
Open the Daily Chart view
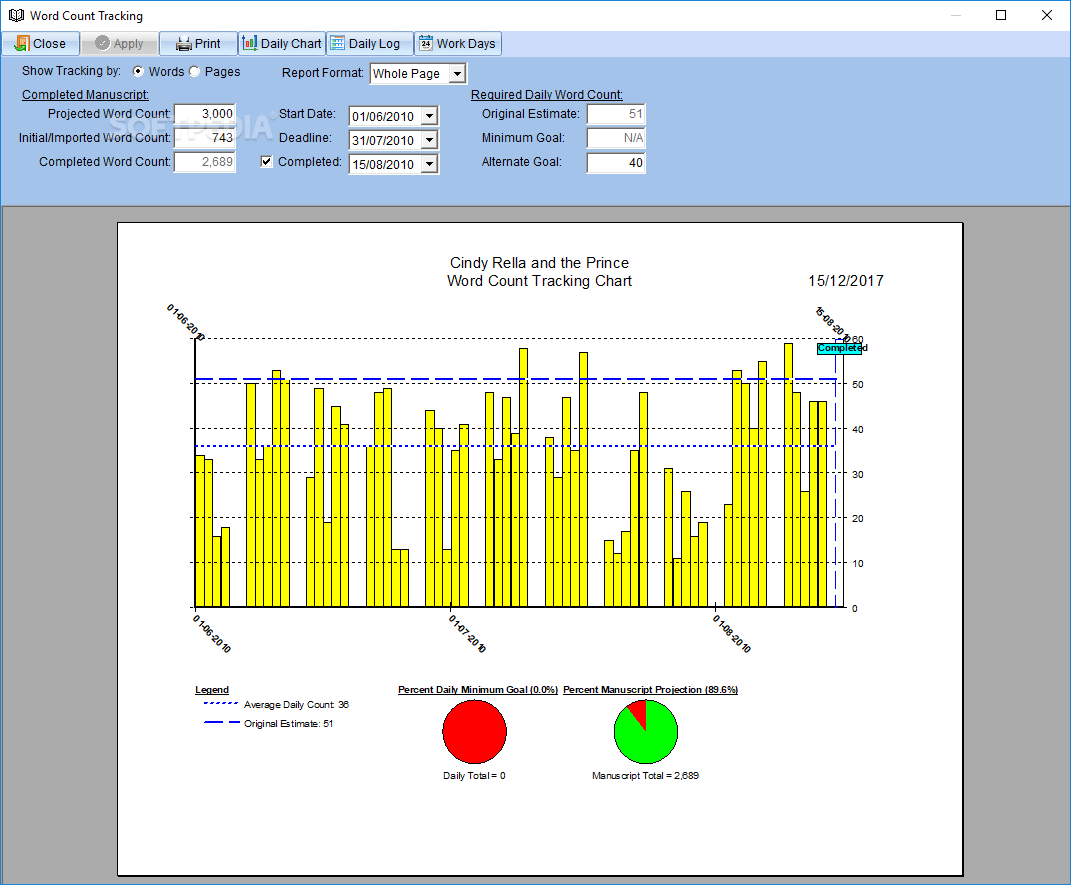[282, 43]
